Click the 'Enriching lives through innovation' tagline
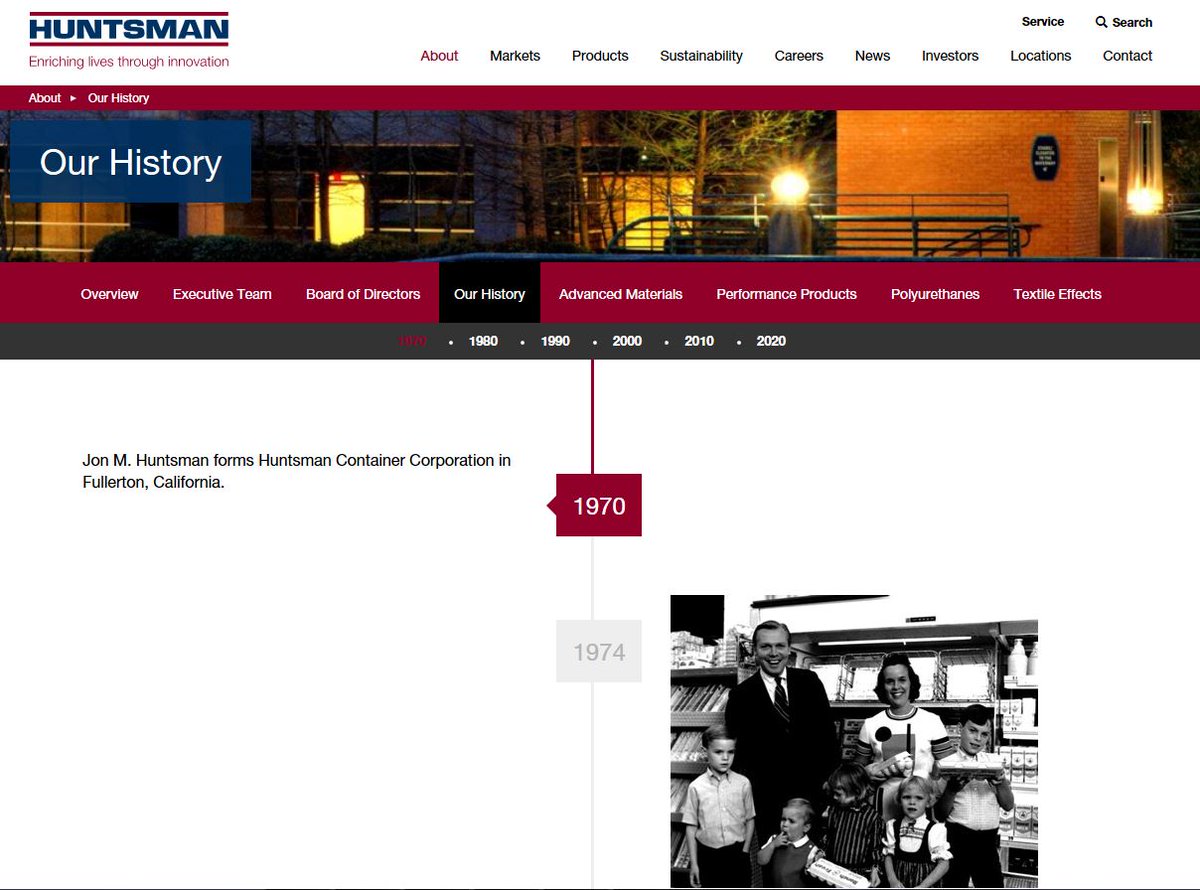Screen dimensions: 1200x890 129,62
